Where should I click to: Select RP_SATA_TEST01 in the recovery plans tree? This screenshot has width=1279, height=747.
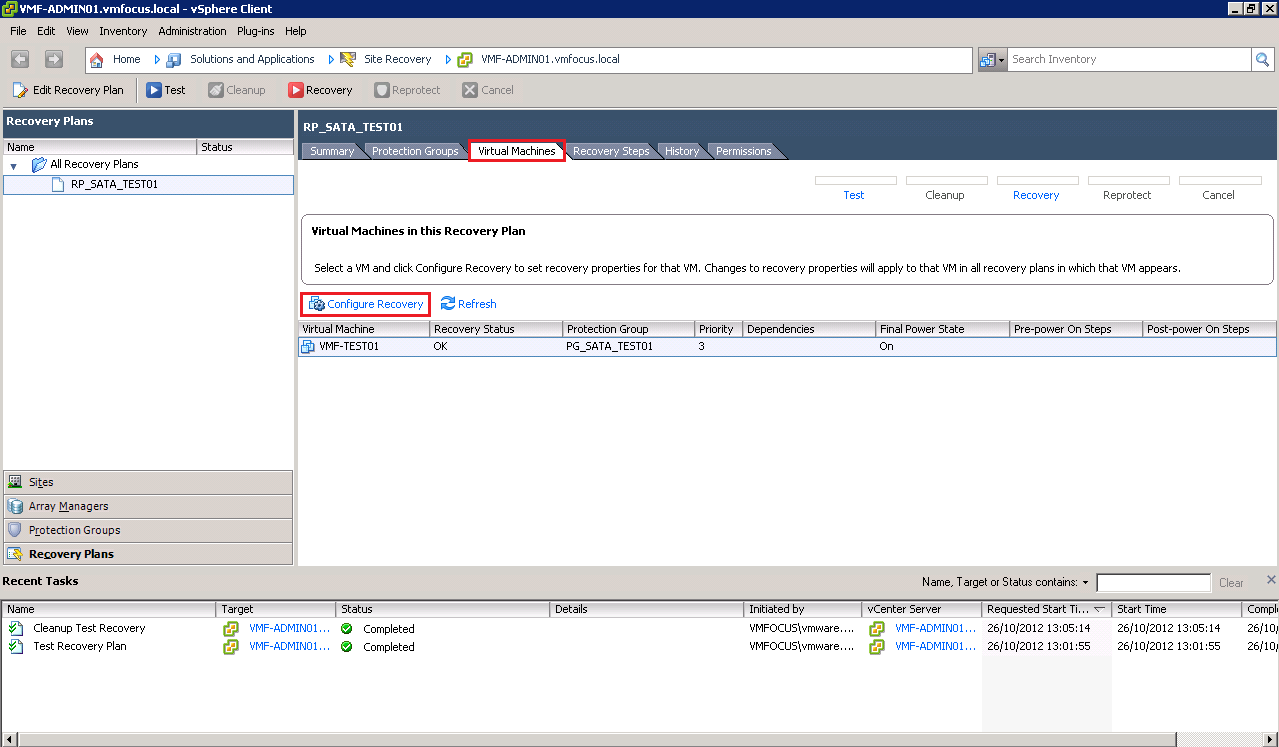pyautogui.click(x=114, y=184)
